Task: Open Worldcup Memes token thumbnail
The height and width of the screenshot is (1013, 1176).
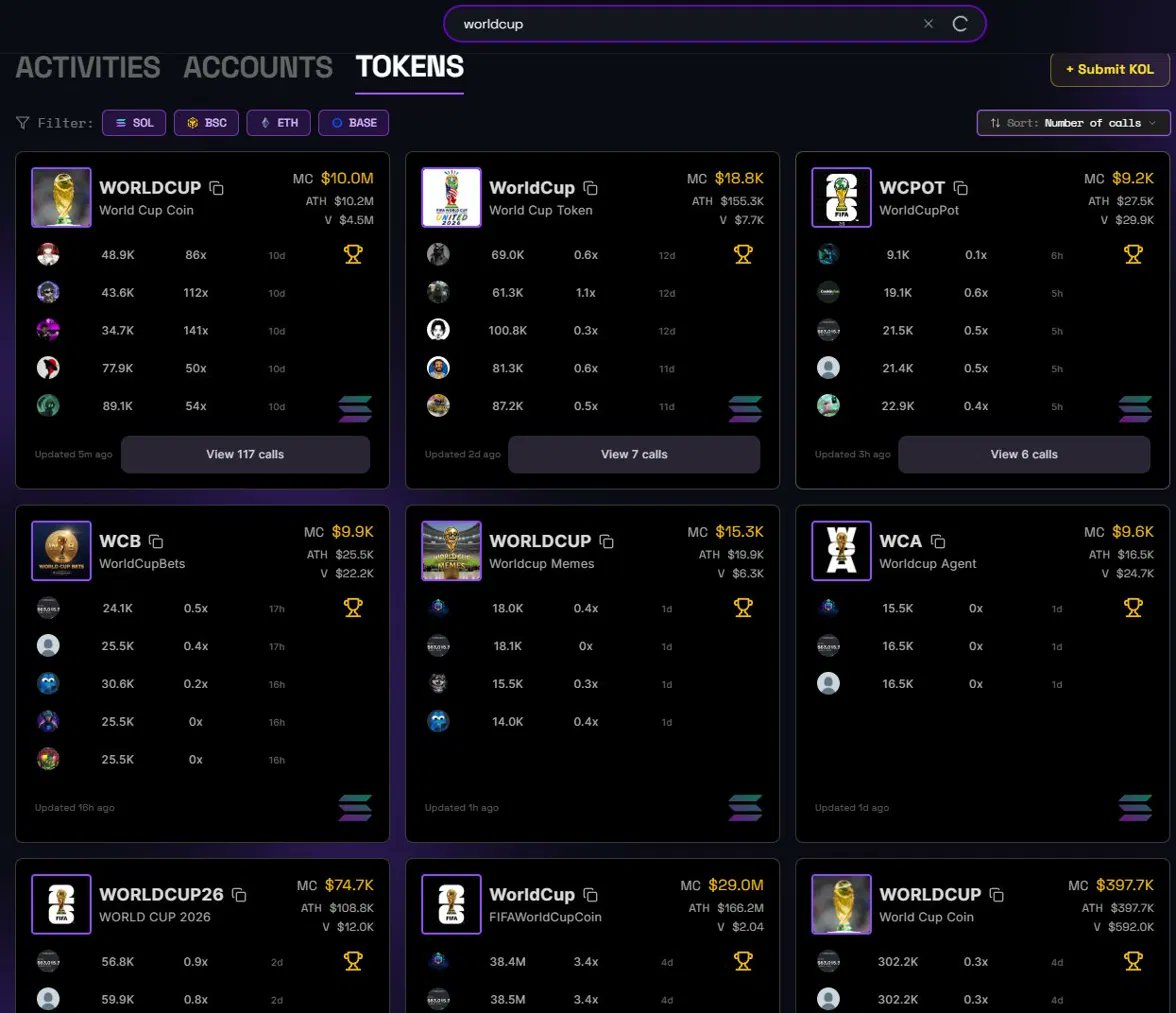Action: pyautogui.click(x=452, y=550)
